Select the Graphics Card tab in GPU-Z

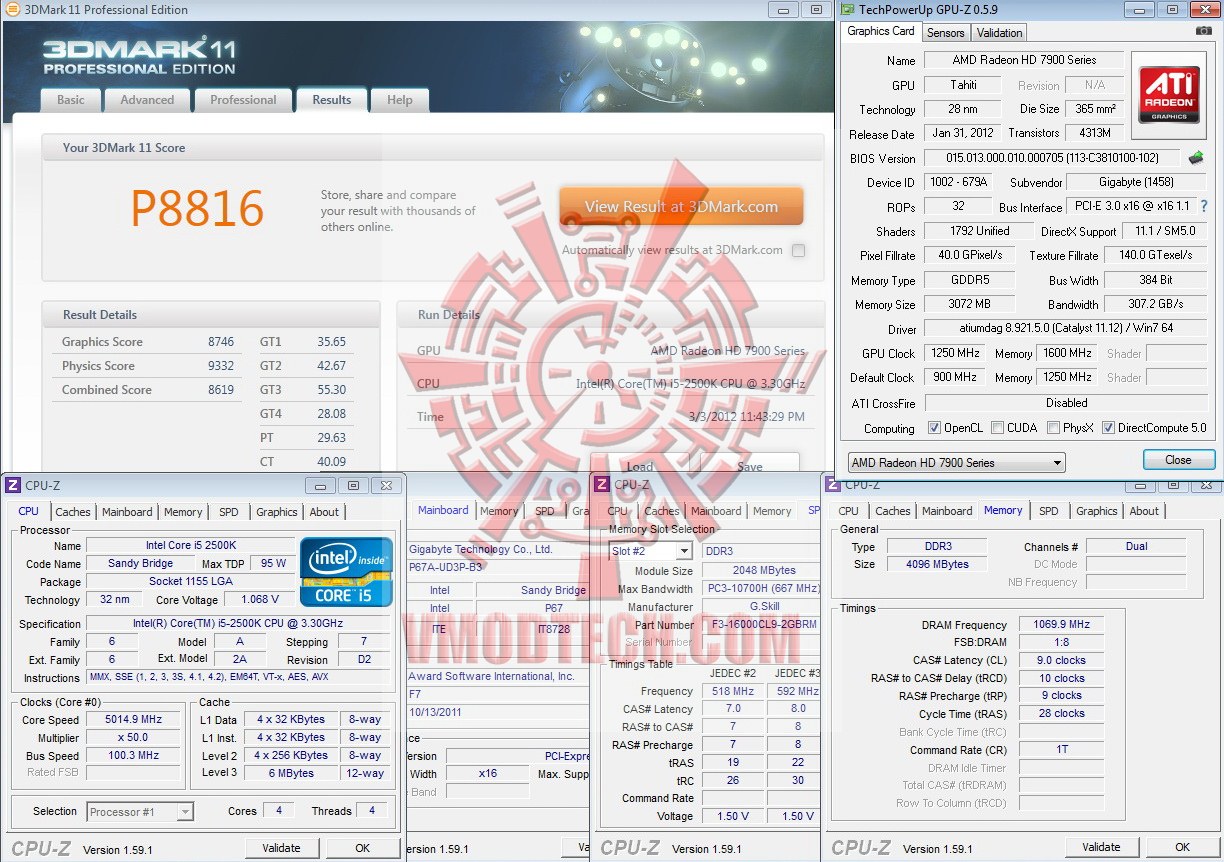pyautogui.click(x=881, y=31)
